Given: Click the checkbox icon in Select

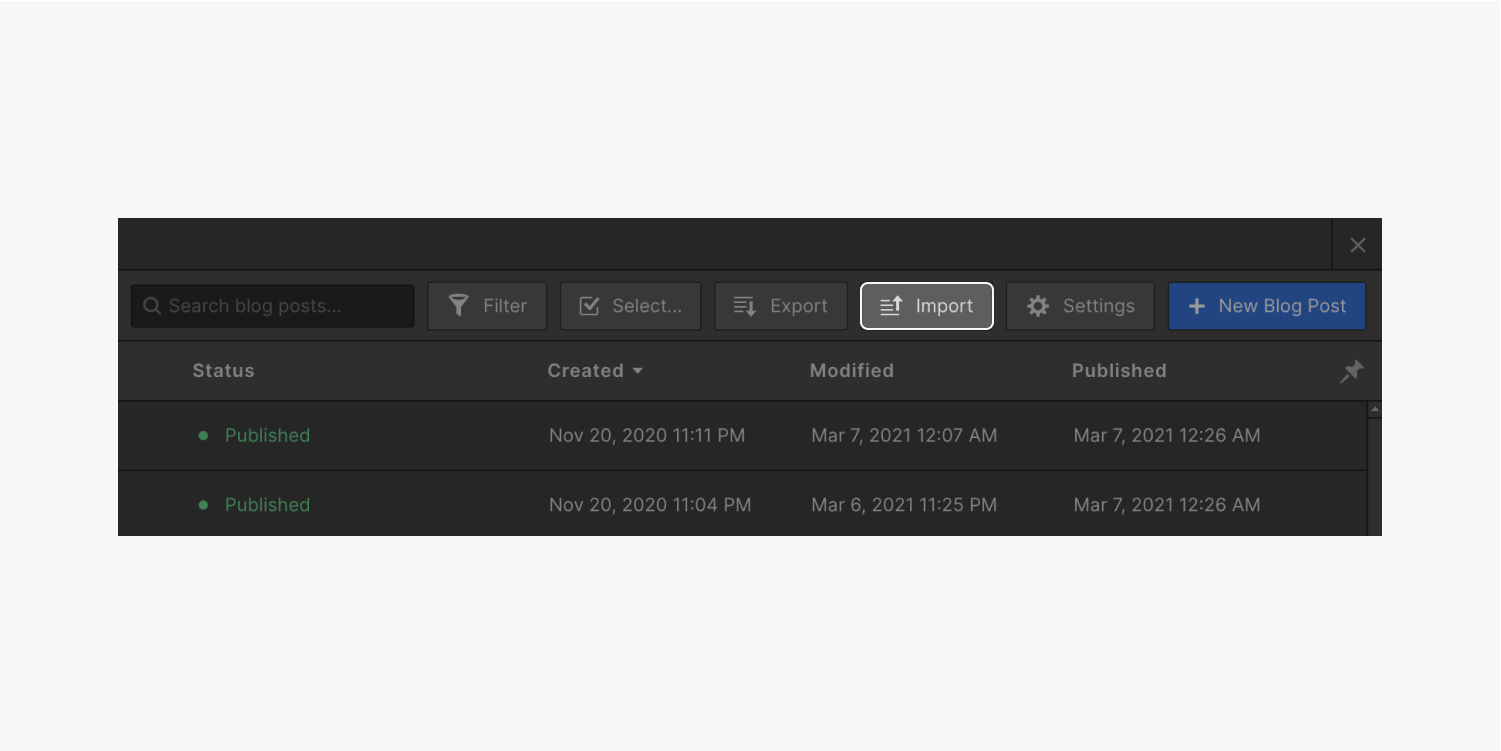Looking at the screenshot, I should pyautogui.click(x=590, y=306).
